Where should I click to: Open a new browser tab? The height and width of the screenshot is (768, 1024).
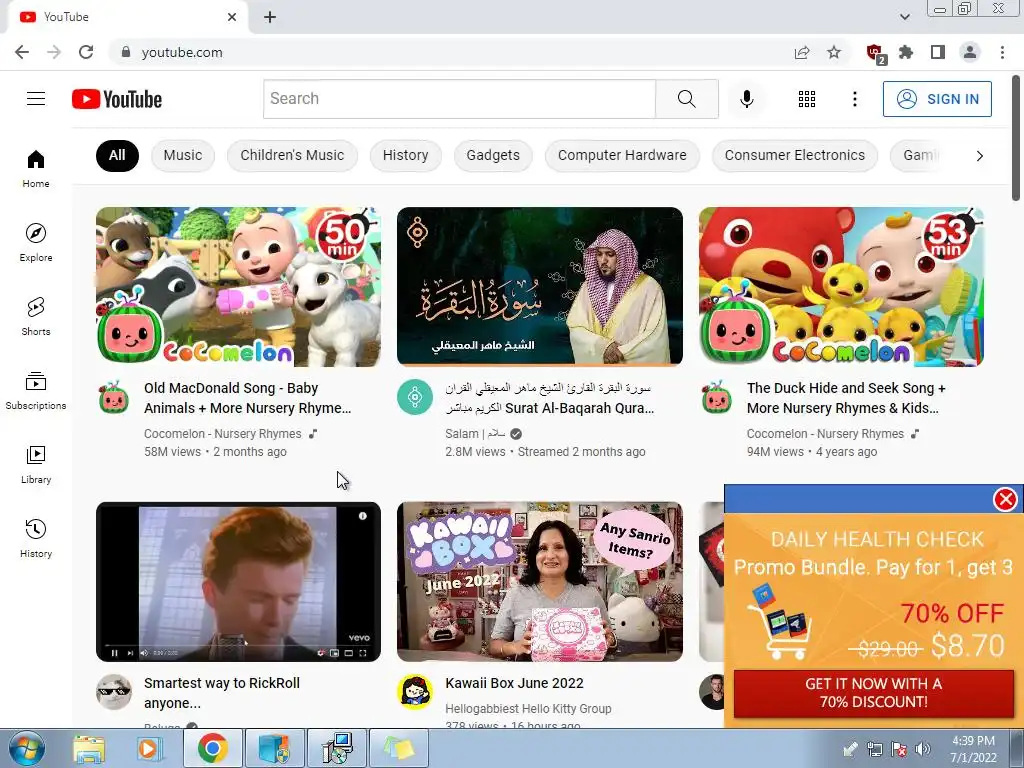click(x=270, y=17)
